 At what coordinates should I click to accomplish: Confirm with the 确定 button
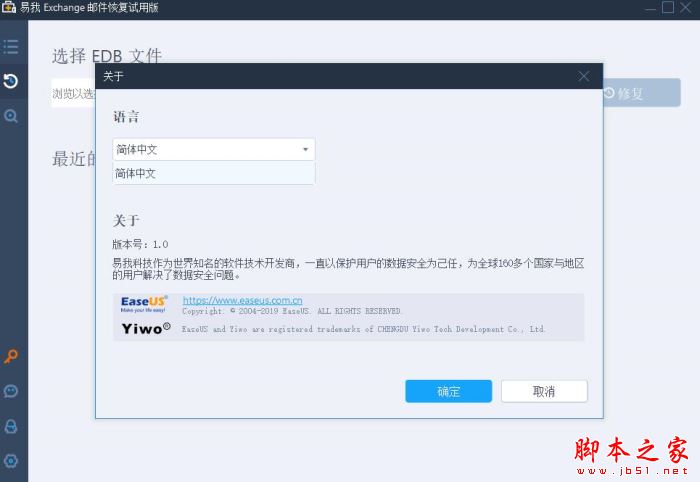point(448,391)
